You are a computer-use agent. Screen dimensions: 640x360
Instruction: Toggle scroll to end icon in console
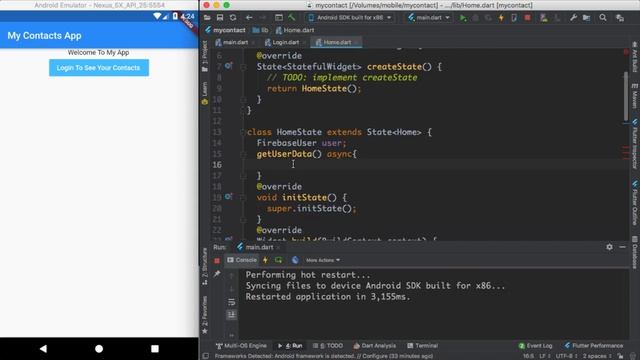pos(231,314)
